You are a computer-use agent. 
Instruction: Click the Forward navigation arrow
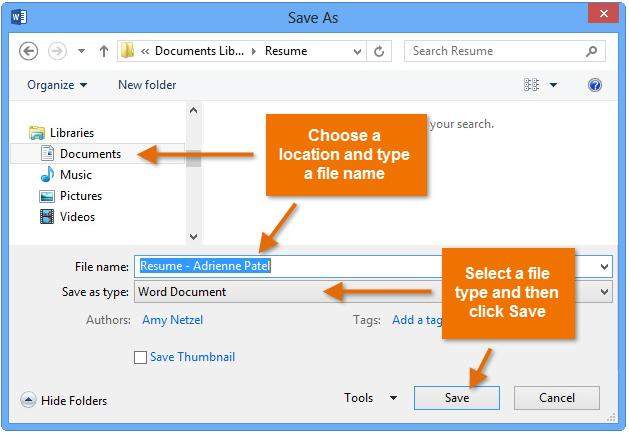click(57, 51)
